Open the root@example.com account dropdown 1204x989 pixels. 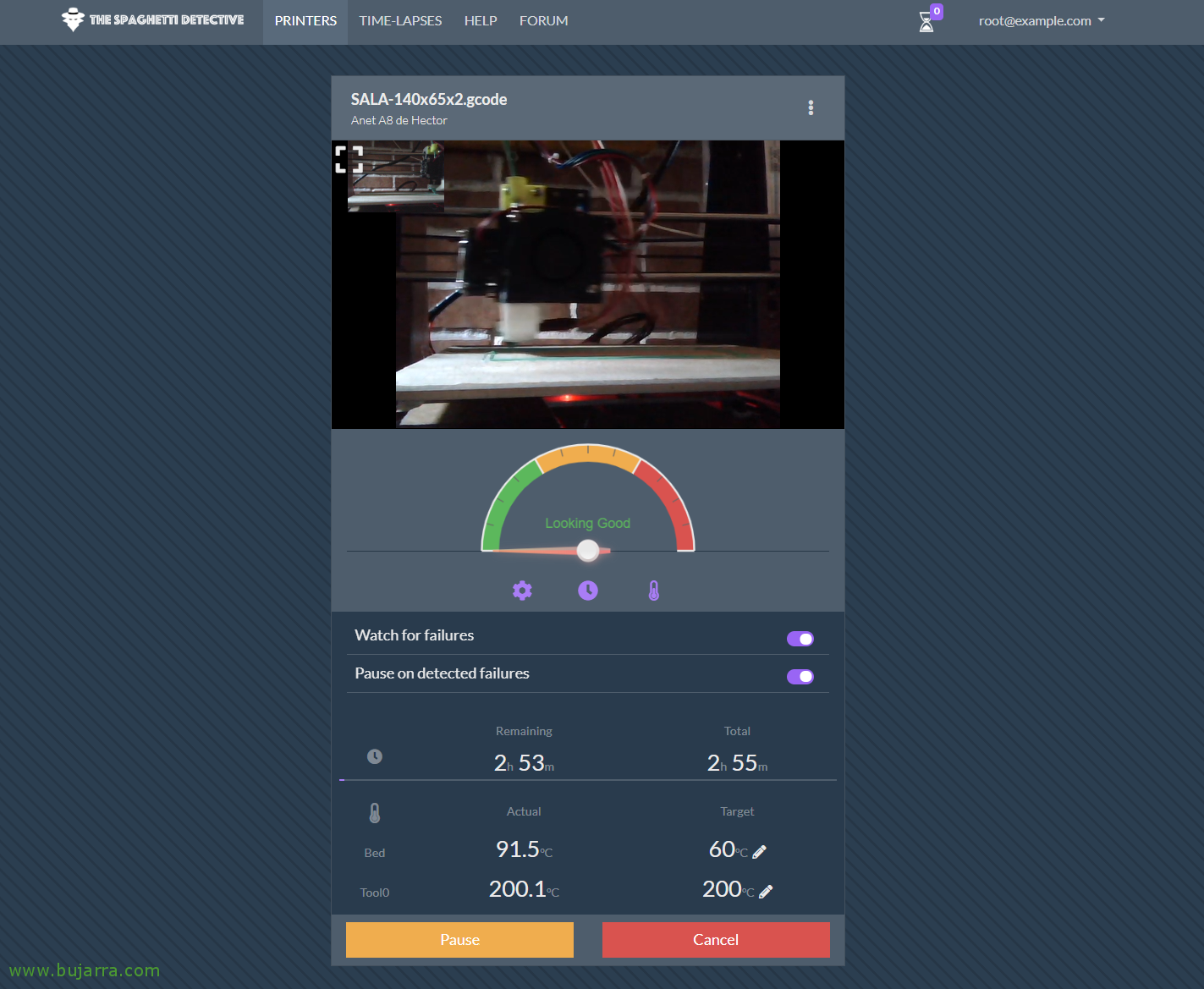1041,21
